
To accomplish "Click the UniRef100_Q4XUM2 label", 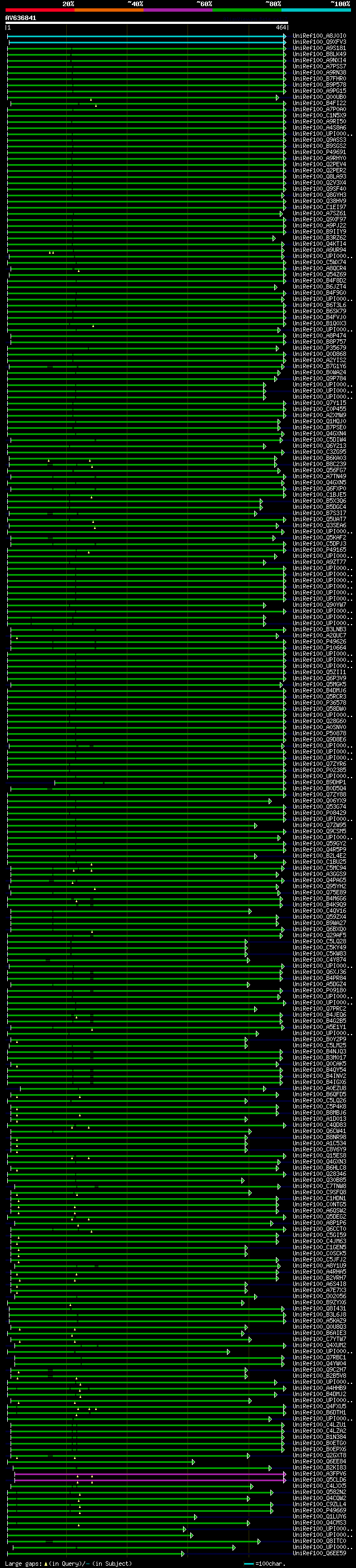I will click(x=319, y=1344).
